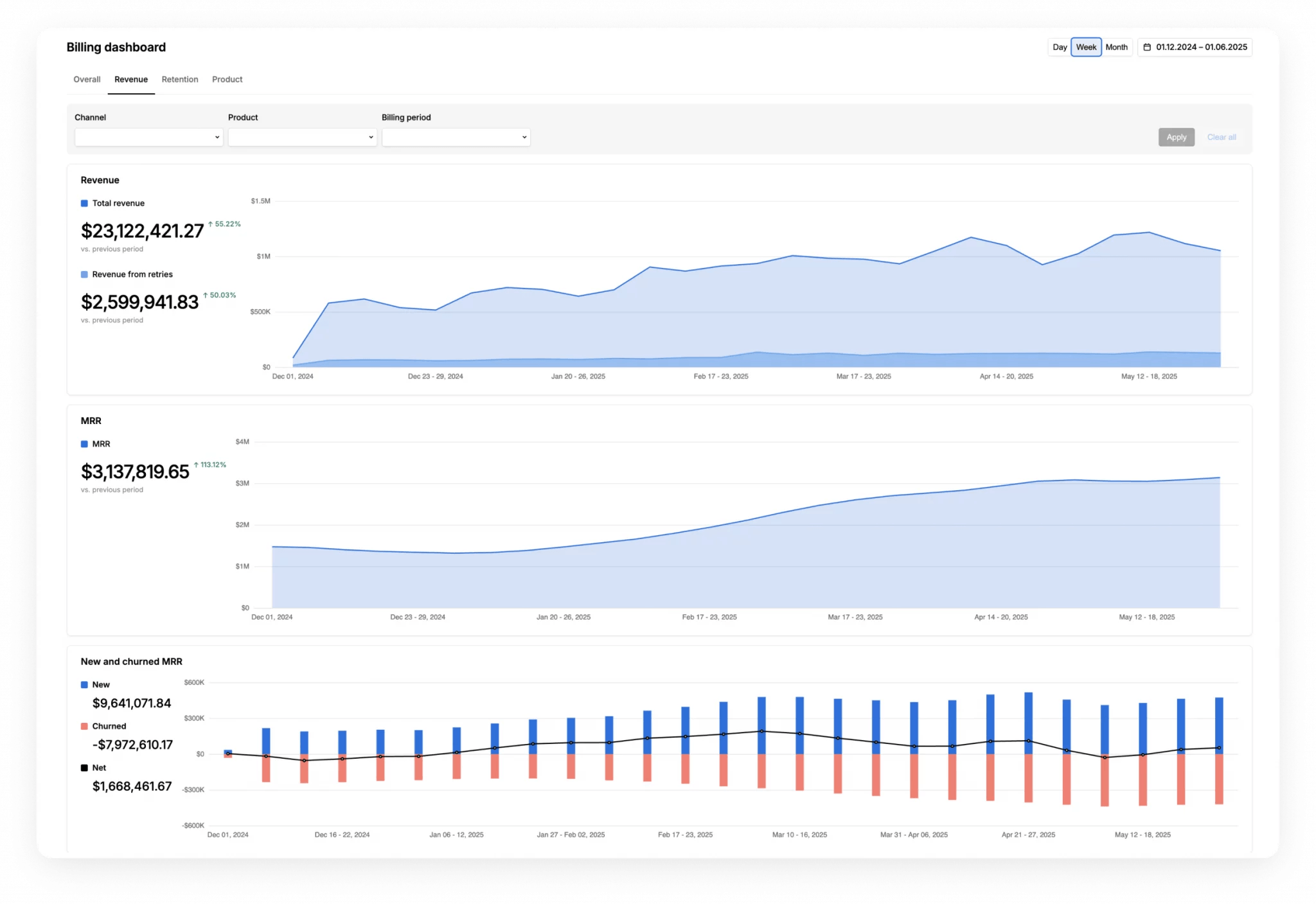The image size is (1316, 904).
Task: Click the blue Total revenue legend marker
Action: (84, 202)
